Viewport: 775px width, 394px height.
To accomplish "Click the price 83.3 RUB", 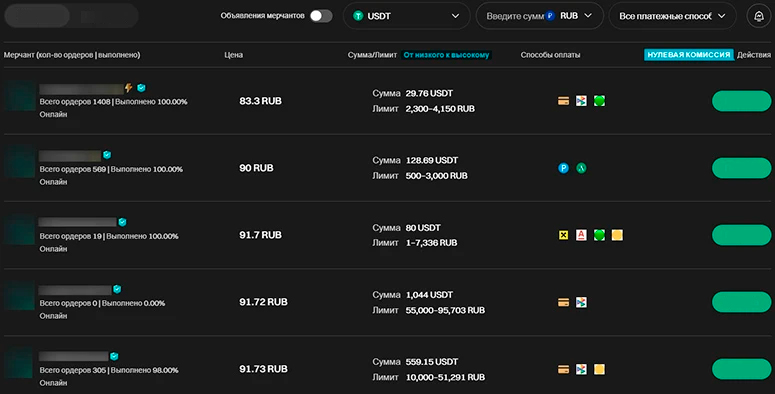I will point(260,101).
